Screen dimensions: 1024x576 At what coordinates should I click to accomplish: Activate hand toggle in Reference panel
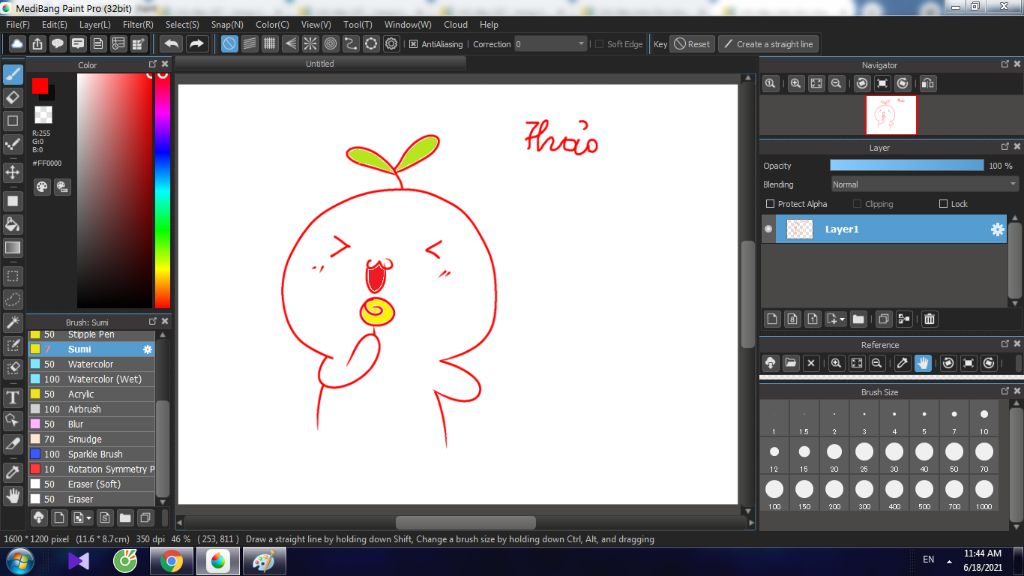[x=923, y=363]
